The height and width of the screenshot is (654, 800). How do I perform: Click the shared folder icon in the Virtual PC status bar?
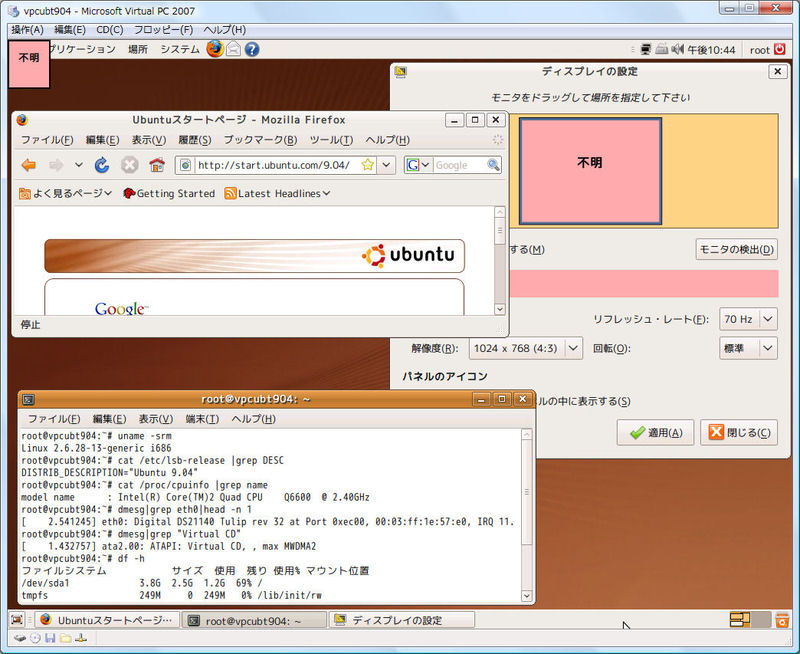pyautogui.click(x=65, y=638)
